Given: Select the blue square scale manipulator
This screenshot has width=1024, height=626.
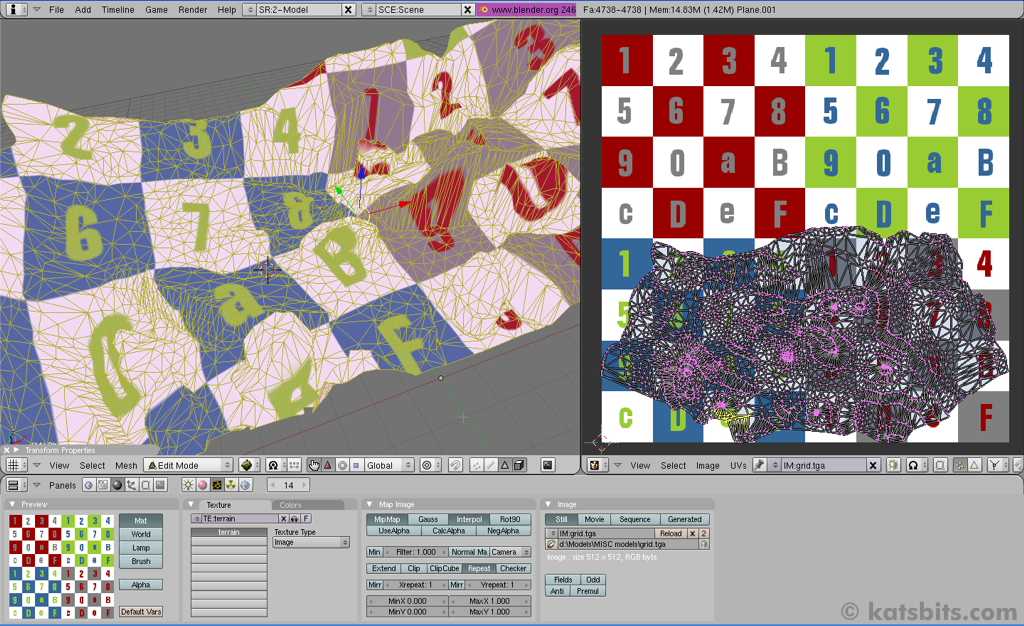Looking at the screenshot, I should [x=356, y=465].
